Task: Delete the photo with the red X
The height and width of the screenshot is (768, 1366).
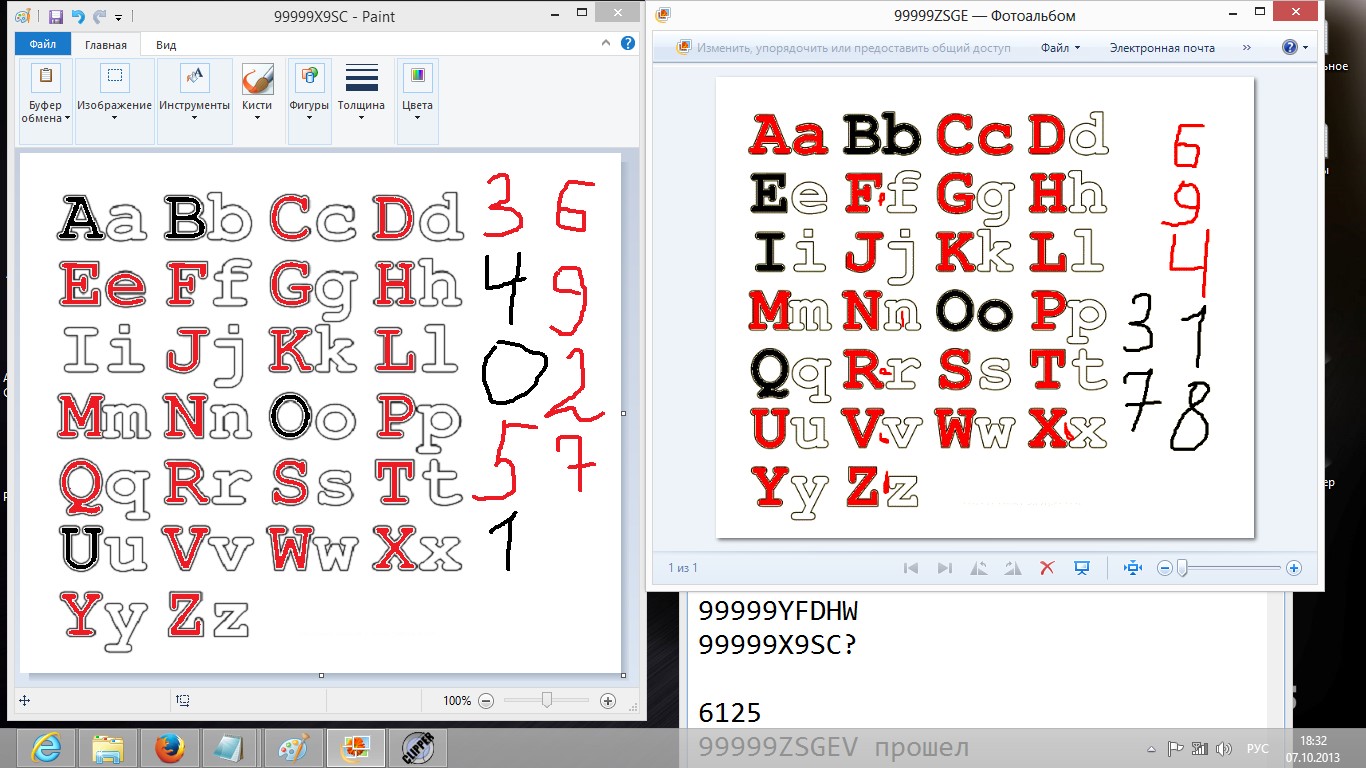Action: pos(1047,568)
